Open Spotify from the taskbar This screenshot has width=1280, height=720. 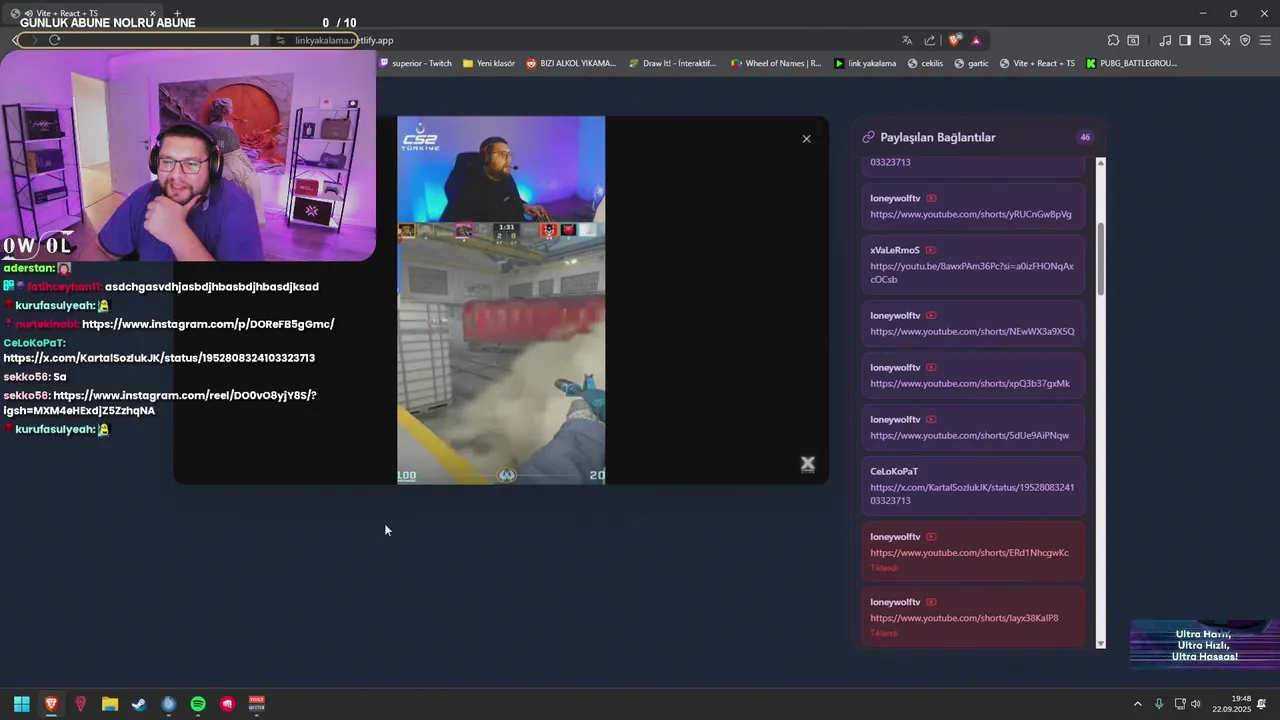point(198,704)
